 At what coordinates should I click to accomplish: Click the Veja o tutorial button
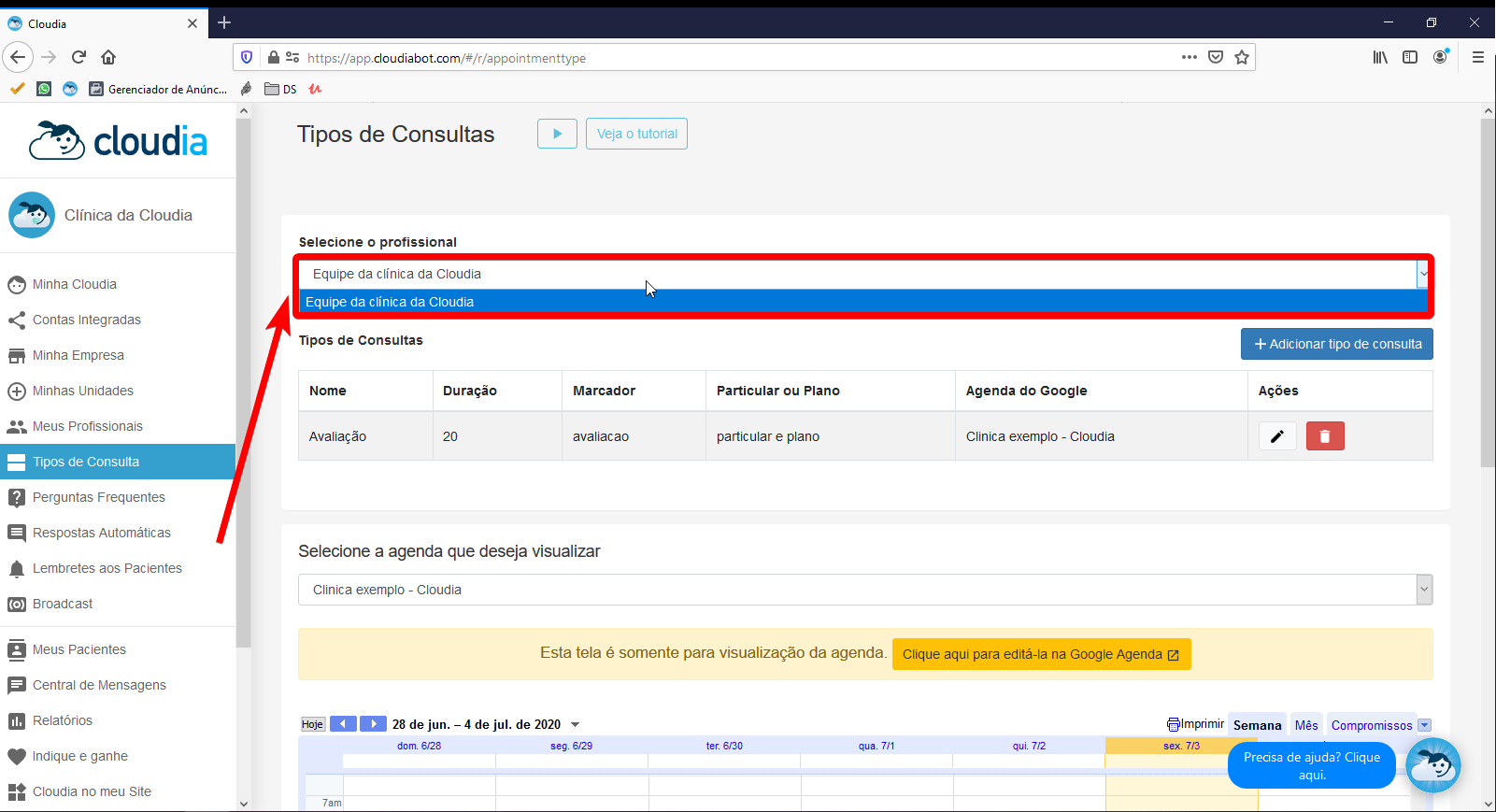coord(637,134)
